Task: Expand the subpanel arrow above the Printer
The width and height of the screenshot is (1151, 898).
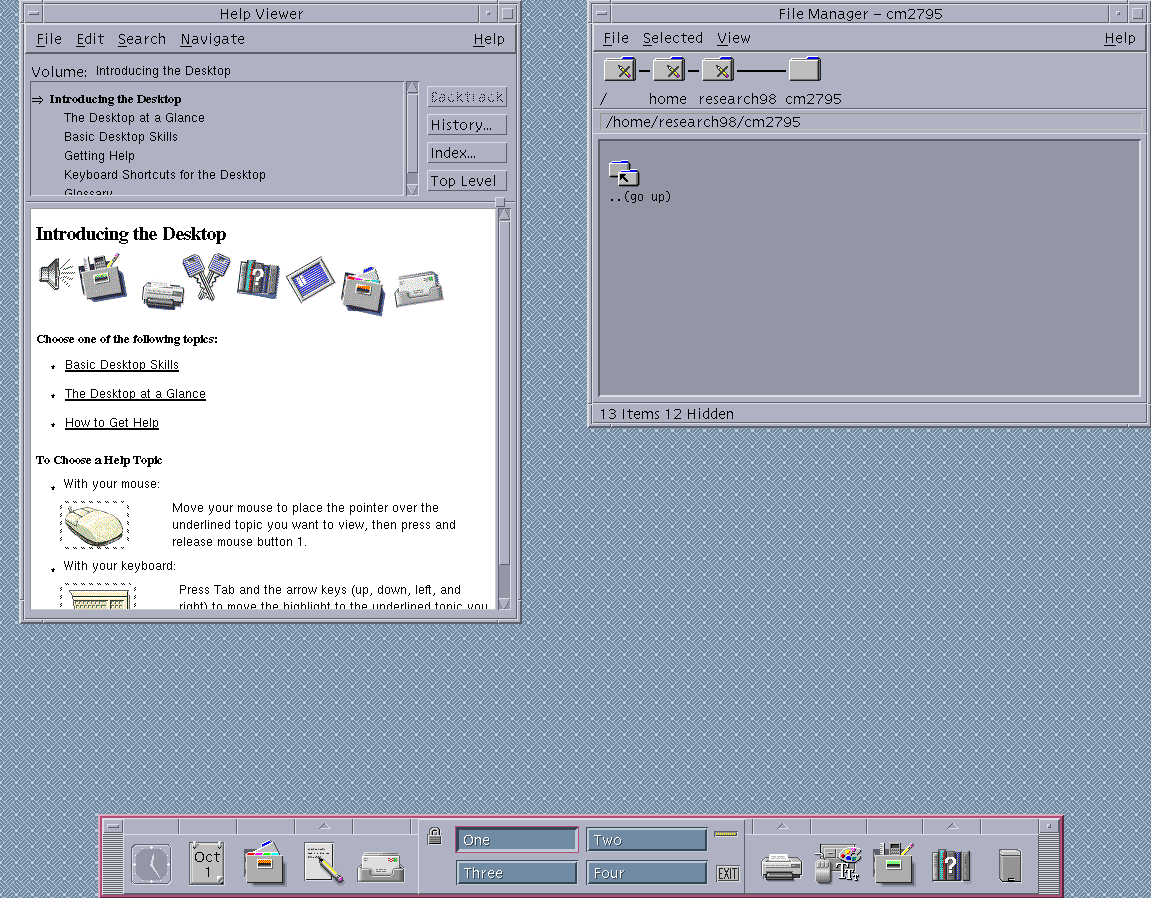Action: pos(782,826)
